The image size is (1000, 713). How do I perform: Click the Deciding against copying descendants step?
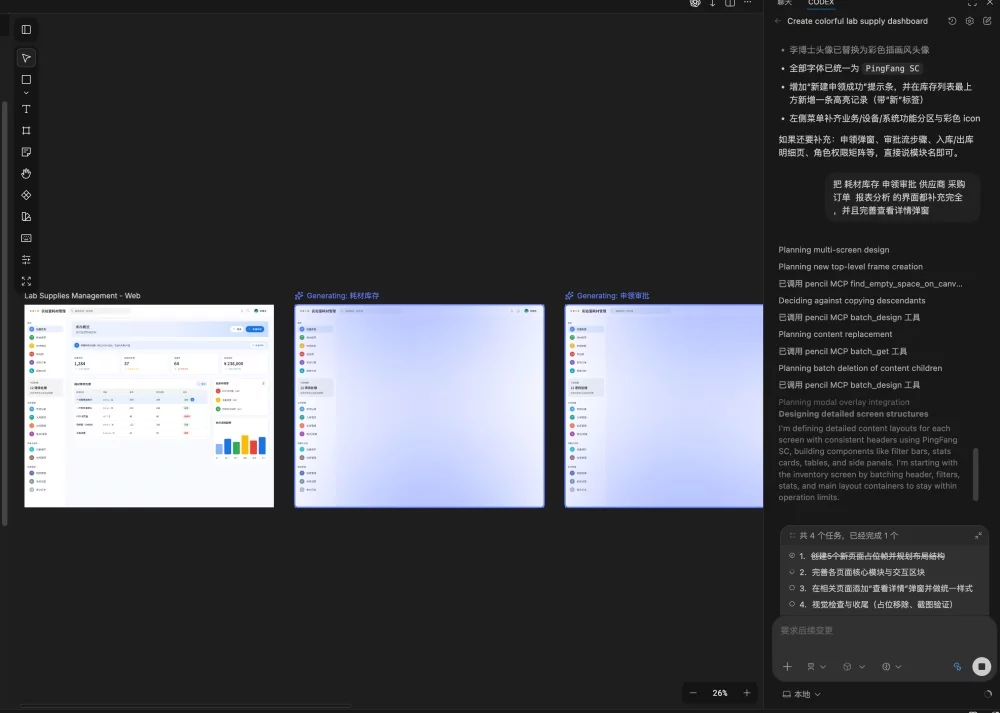point(851,300)
